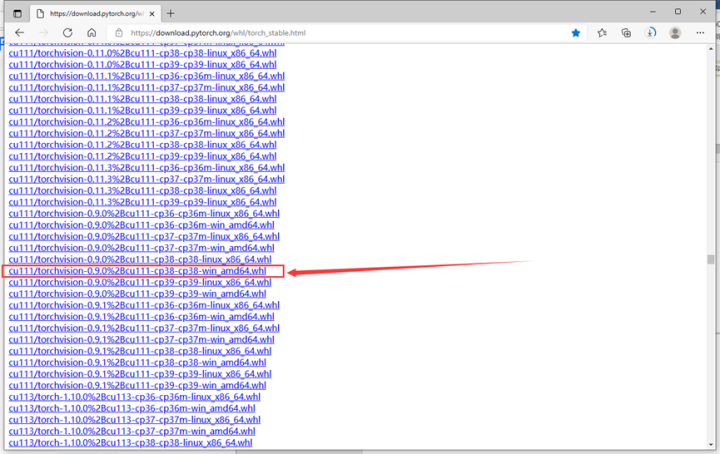Download torchvision-0.11.3 cu111 cp37m linux wheel
720x454 pixels.
point(146,179)
